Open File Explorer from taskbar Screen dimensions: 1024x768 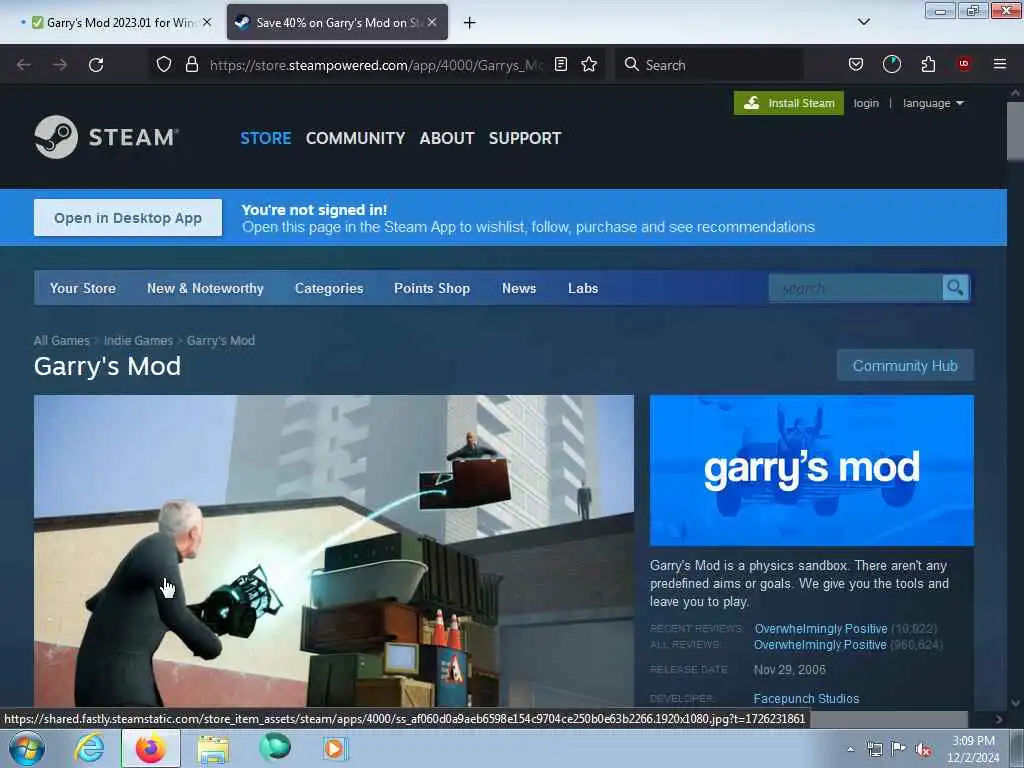(x=213, y=749)
